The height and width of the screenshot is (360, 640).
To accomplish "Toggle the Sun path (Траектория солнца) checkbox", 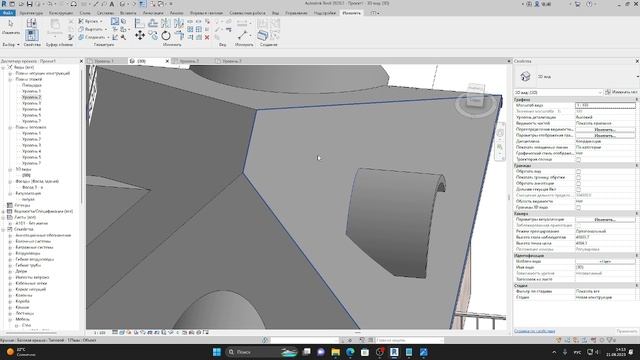I will click(578, 159).
